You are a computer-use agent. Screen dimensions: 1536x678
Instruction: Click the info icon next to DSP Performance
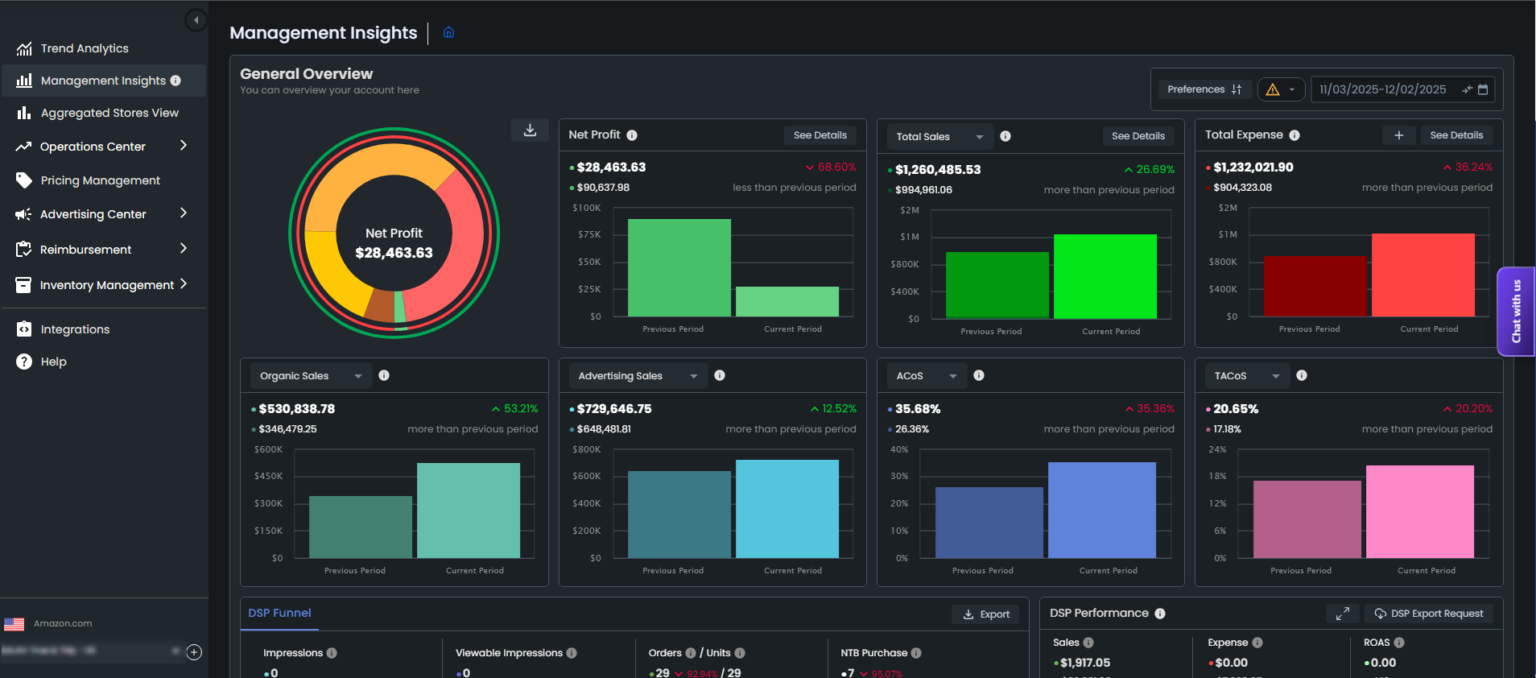[1158, 613]
